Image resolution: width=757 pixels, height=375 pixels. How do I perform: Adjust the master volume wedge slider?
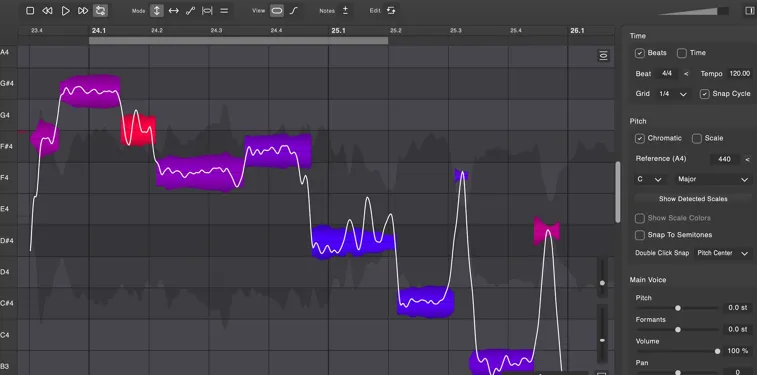(x=694, y=11)
